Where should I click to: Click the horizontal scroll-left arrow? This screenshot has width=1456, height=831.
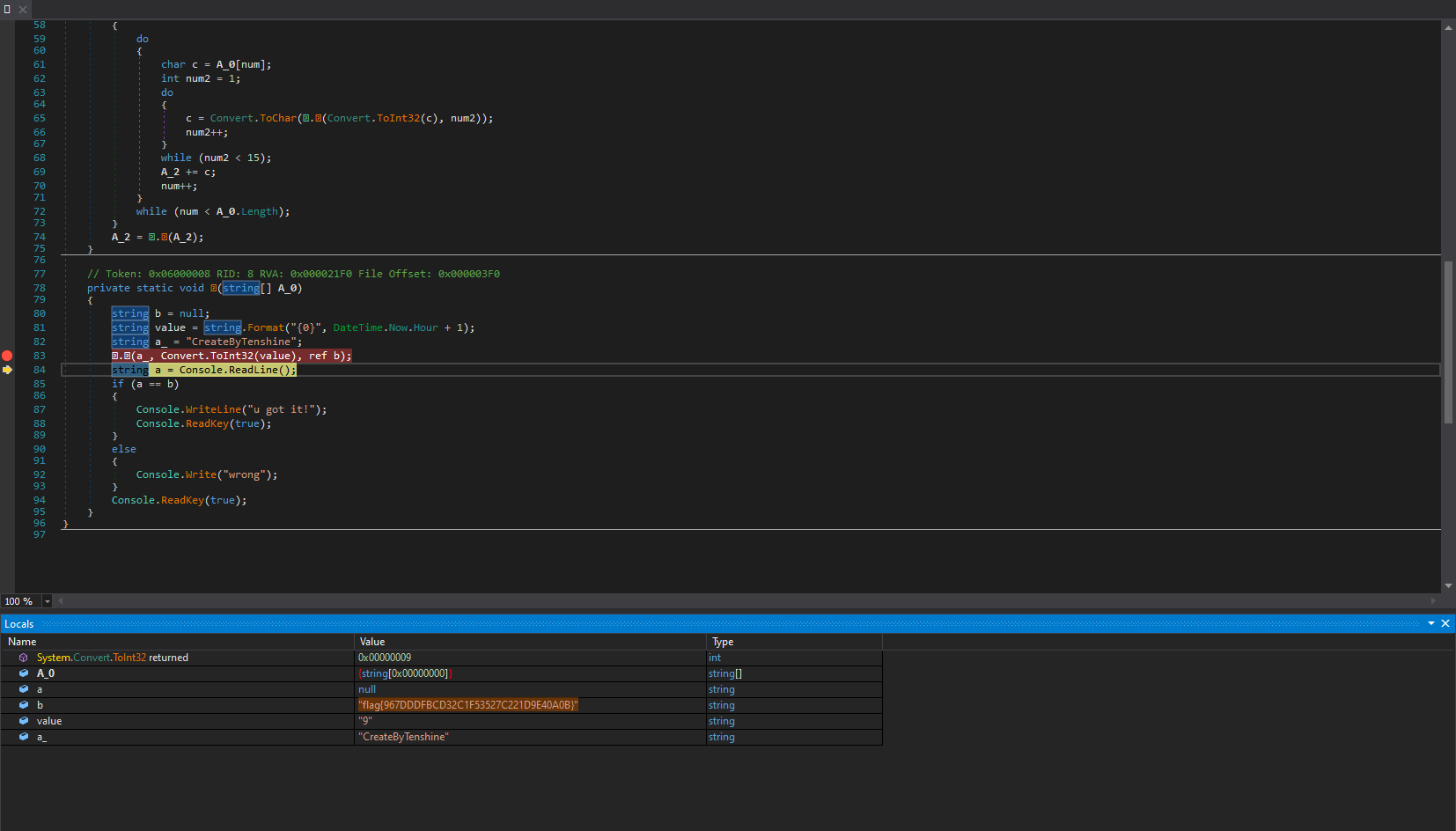[61, 601]
